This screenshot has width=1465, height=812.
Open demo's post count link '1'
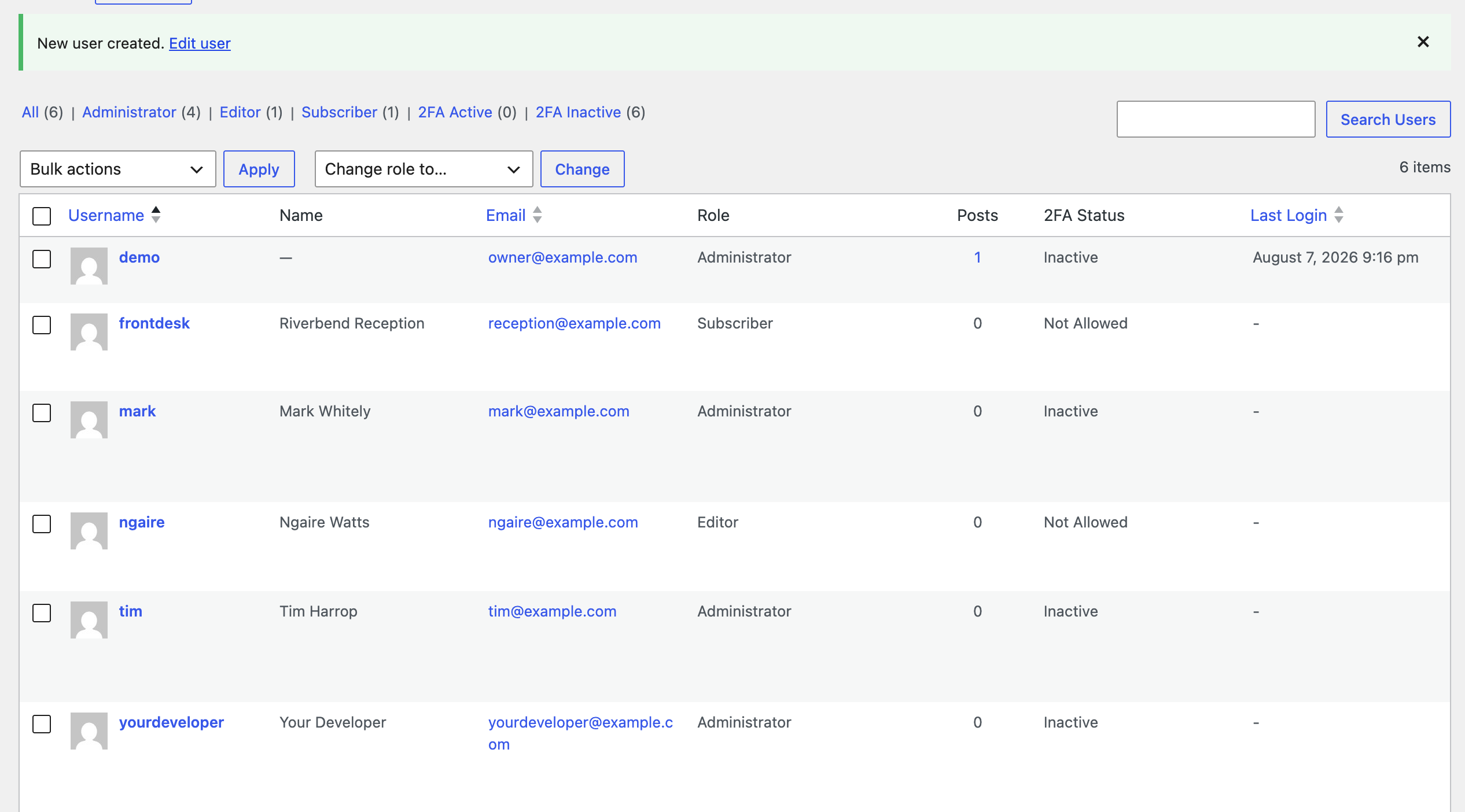pos(977,257)
